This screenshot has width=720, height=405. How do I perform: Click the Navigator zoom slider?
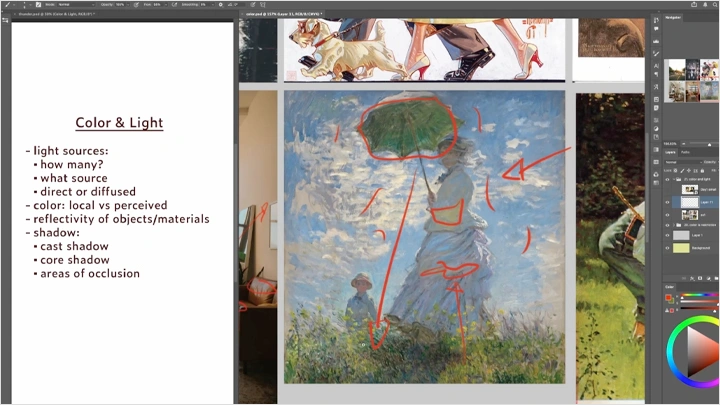pos(697,143)
